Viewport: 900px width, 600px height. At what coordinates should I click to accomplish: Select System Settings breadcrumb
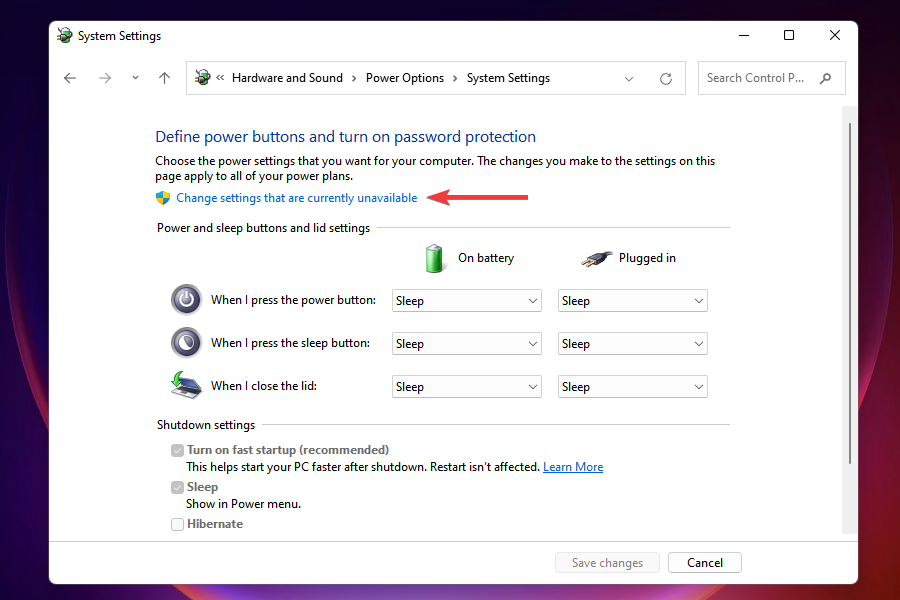point(508,78)
